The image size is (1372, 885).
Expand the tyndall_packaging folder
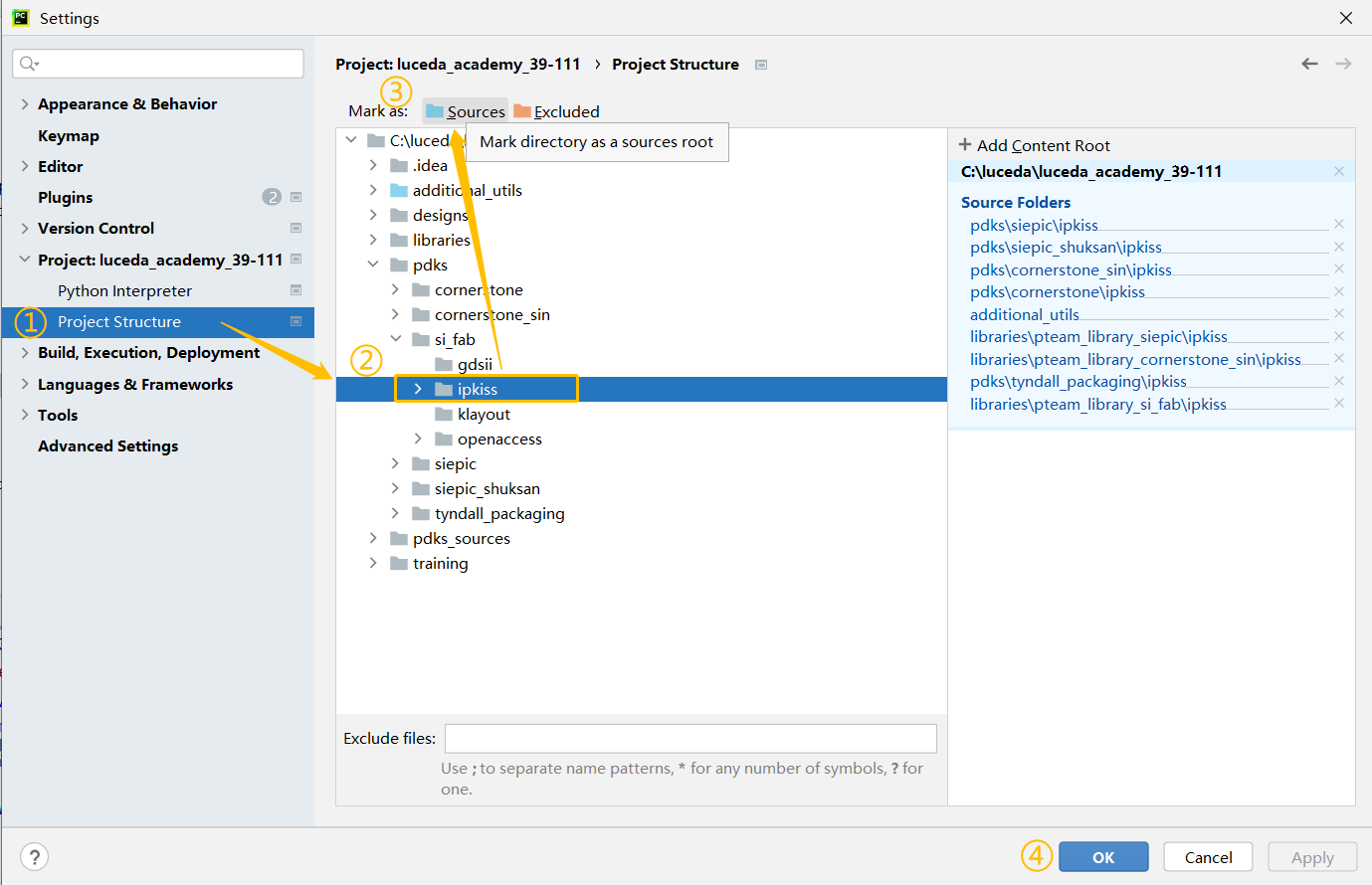coord(395,513)
